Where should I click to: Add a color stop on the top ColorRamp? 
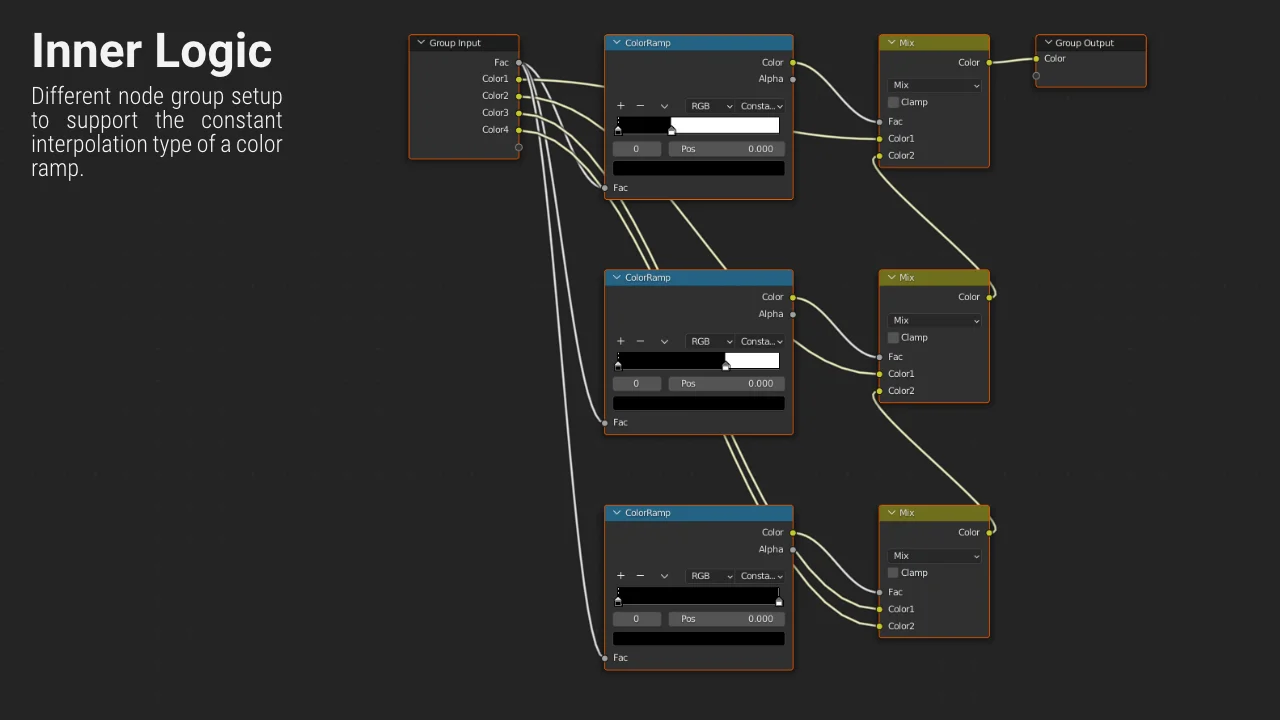coord(620,105)
